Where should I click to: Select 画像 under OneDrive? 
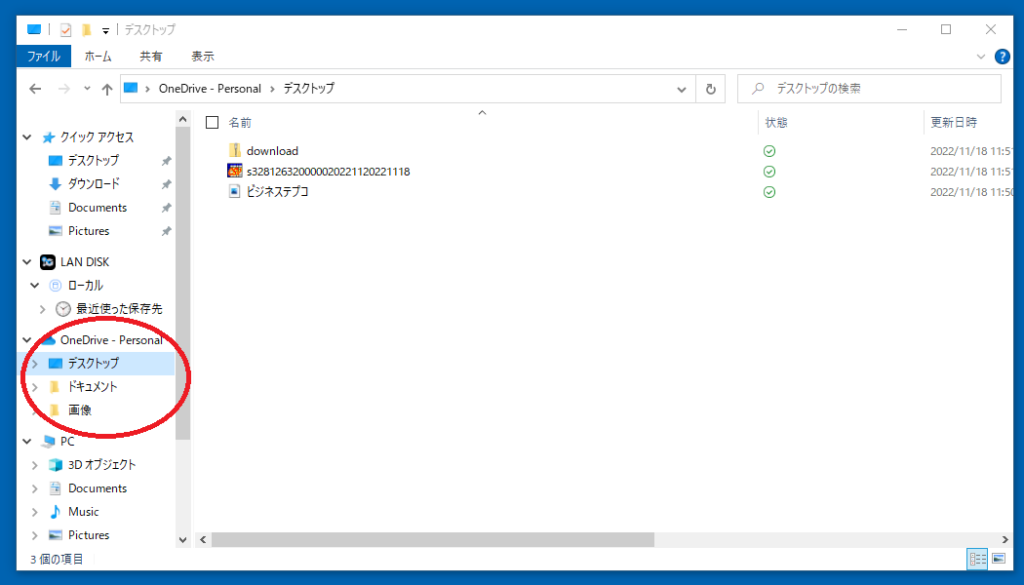[80, 411]
